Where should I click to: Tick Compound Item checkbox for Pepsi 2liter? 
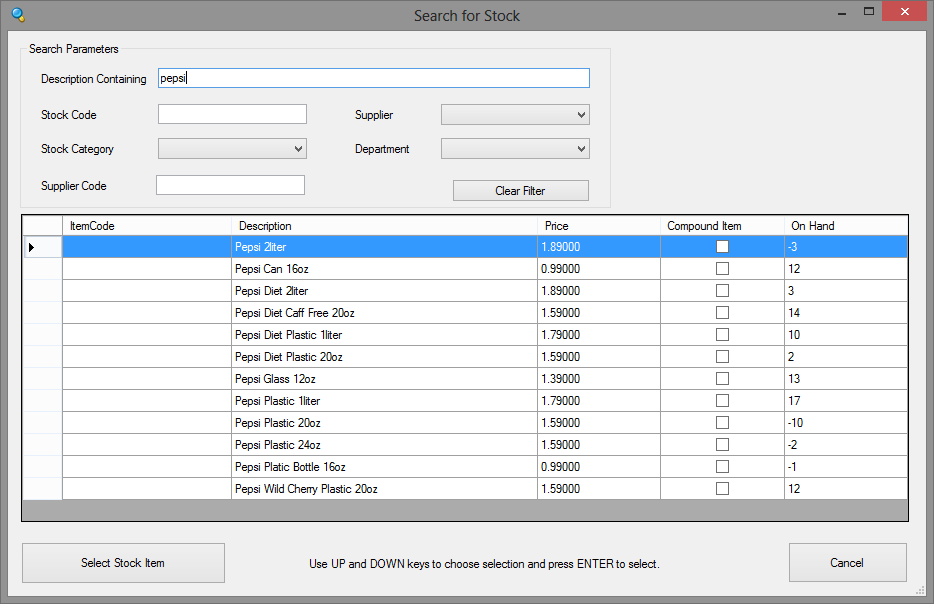pyautogui.click(x=722, y=247)
